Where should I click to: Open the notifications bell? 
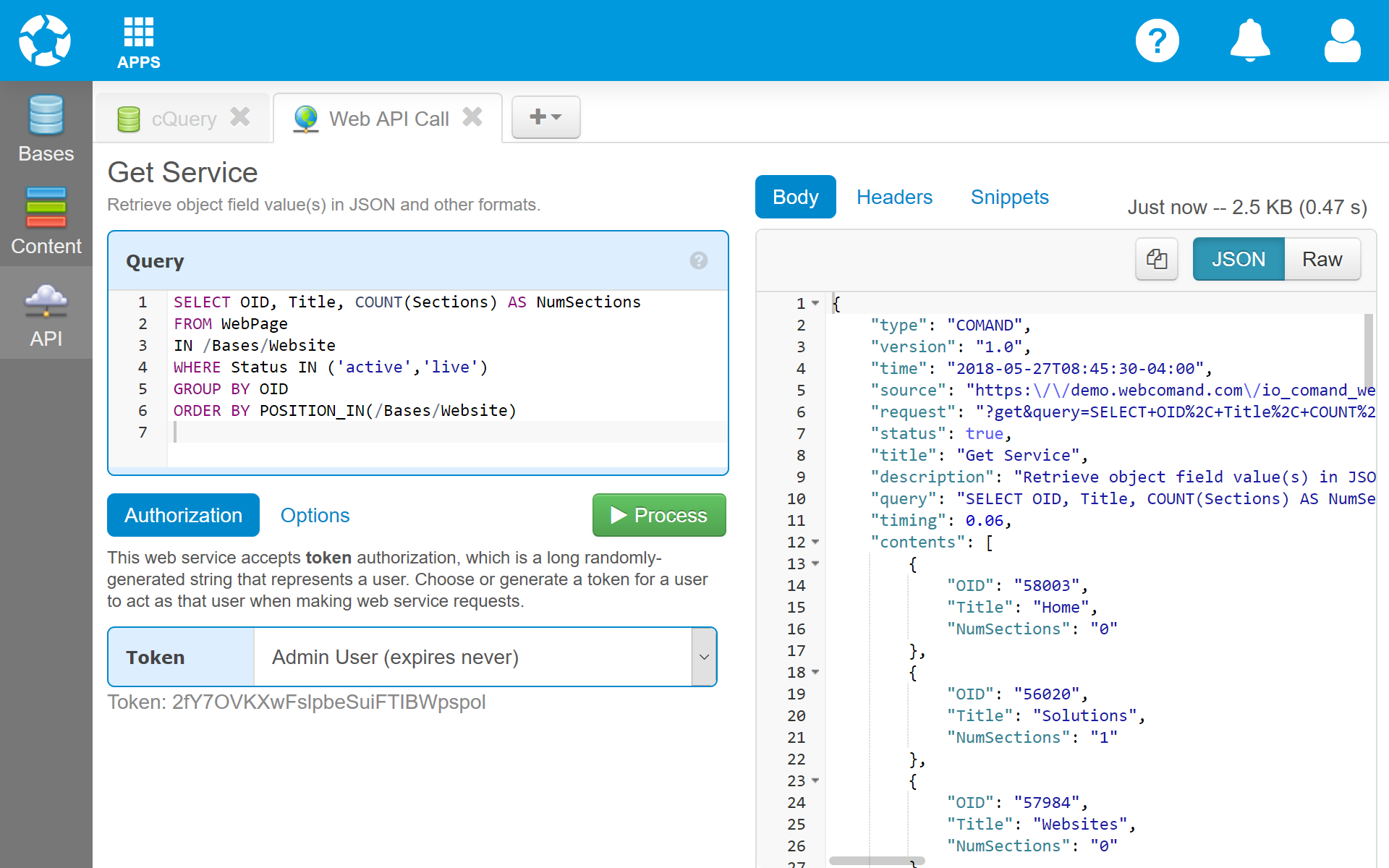pyautogui.click(x=1250, y=41)
